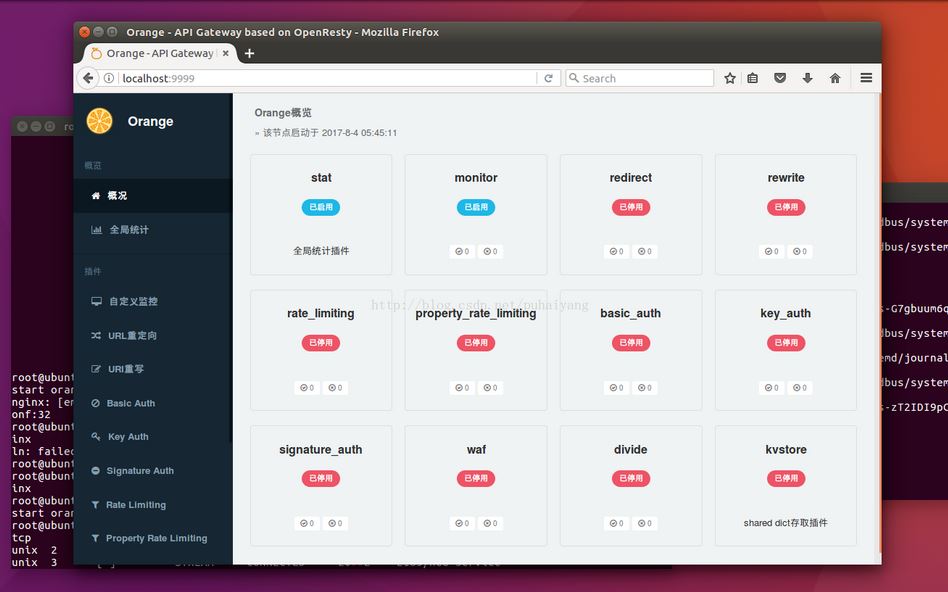Click the 已停用 badge on rewrite card
The width and height of the screenshot is (948, 592).
[x=786, y=207]
